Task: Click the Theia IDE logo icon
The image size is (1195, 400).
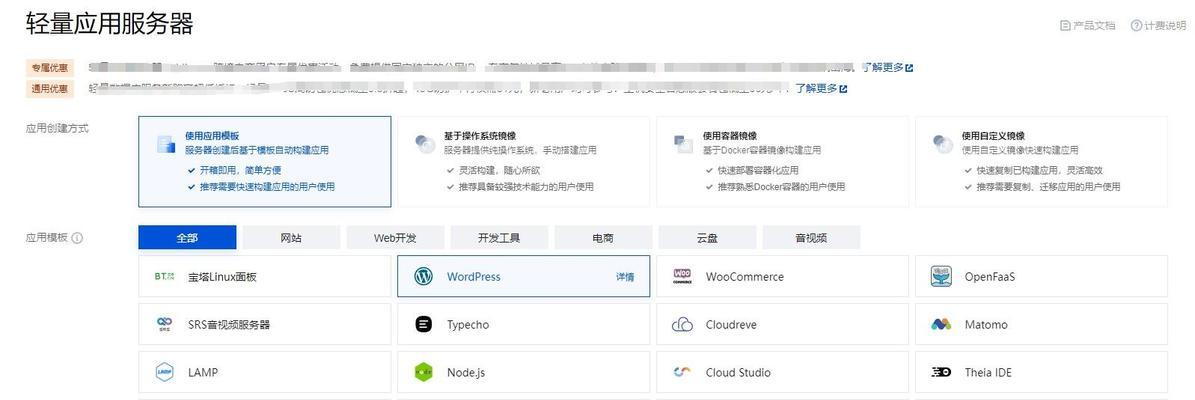Action: (941, 373)
